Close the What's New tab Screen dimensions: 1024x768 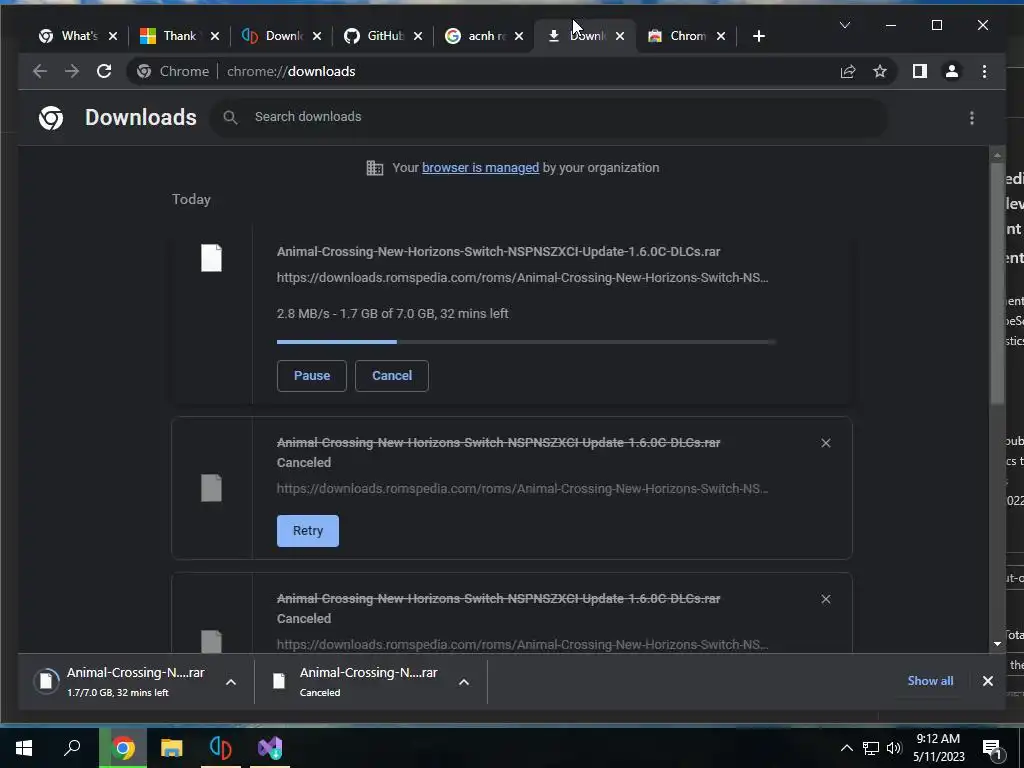(113, 36)
